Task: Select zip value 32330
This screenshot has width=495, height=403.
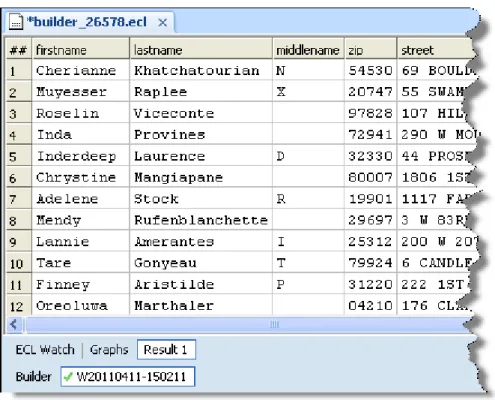Action: pyautogui.click(x=371, y=156)
